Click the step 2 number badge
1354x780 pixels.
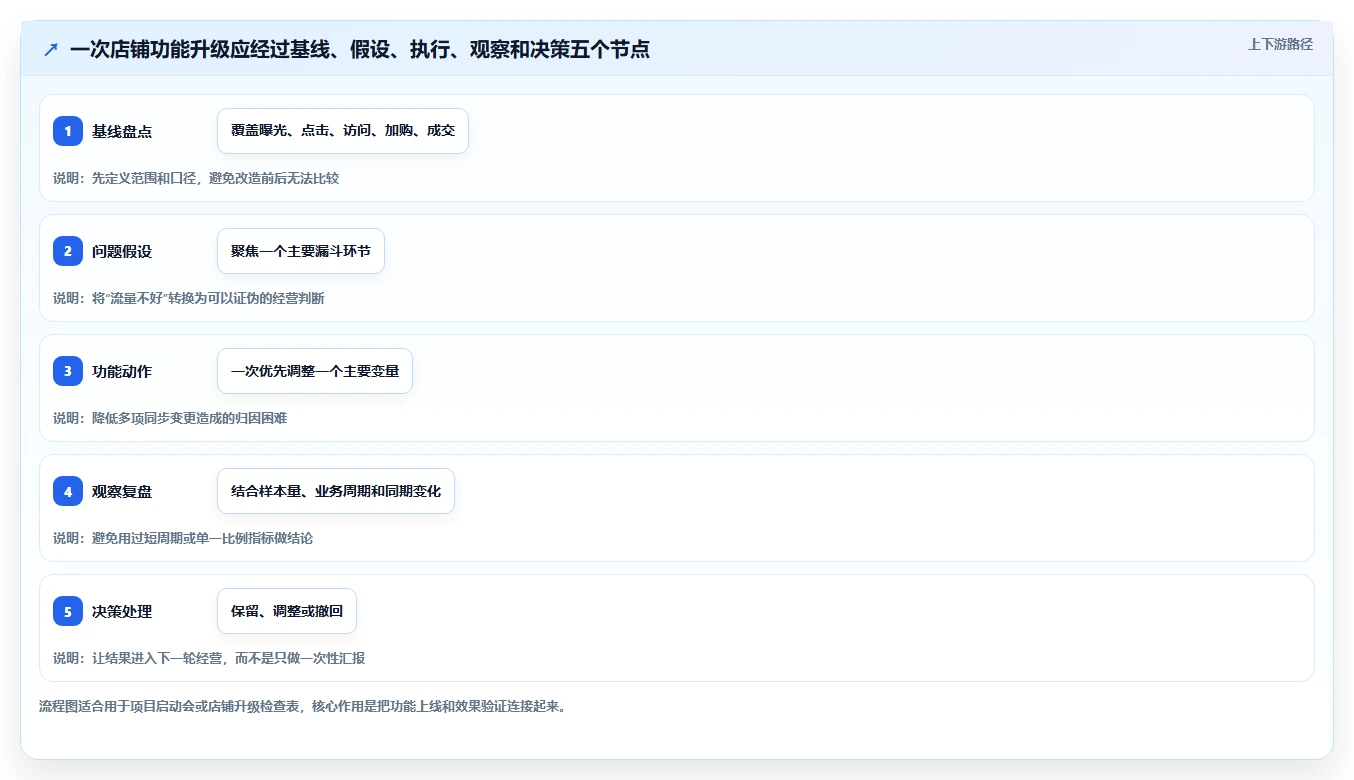[x=68, y=251]
